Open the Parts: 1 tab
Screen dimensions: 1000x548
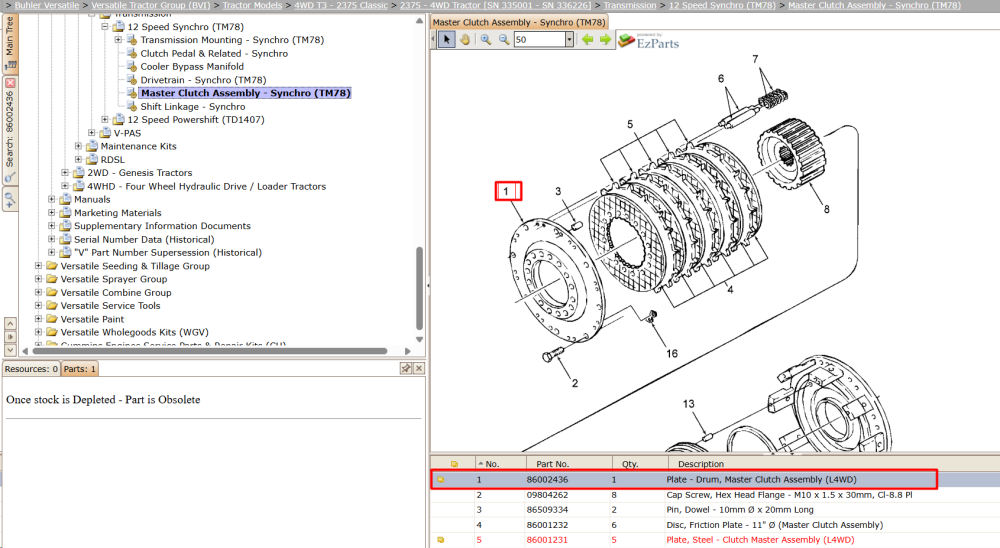[x=80, y=369]
